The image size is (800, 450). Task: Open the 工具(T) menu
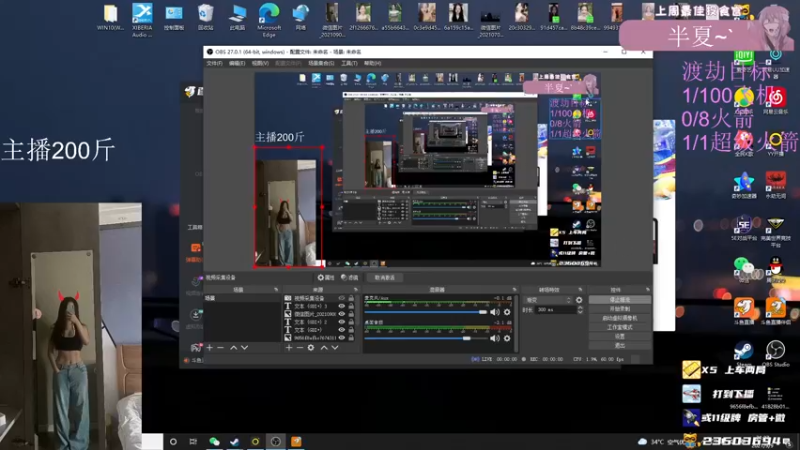349,63
